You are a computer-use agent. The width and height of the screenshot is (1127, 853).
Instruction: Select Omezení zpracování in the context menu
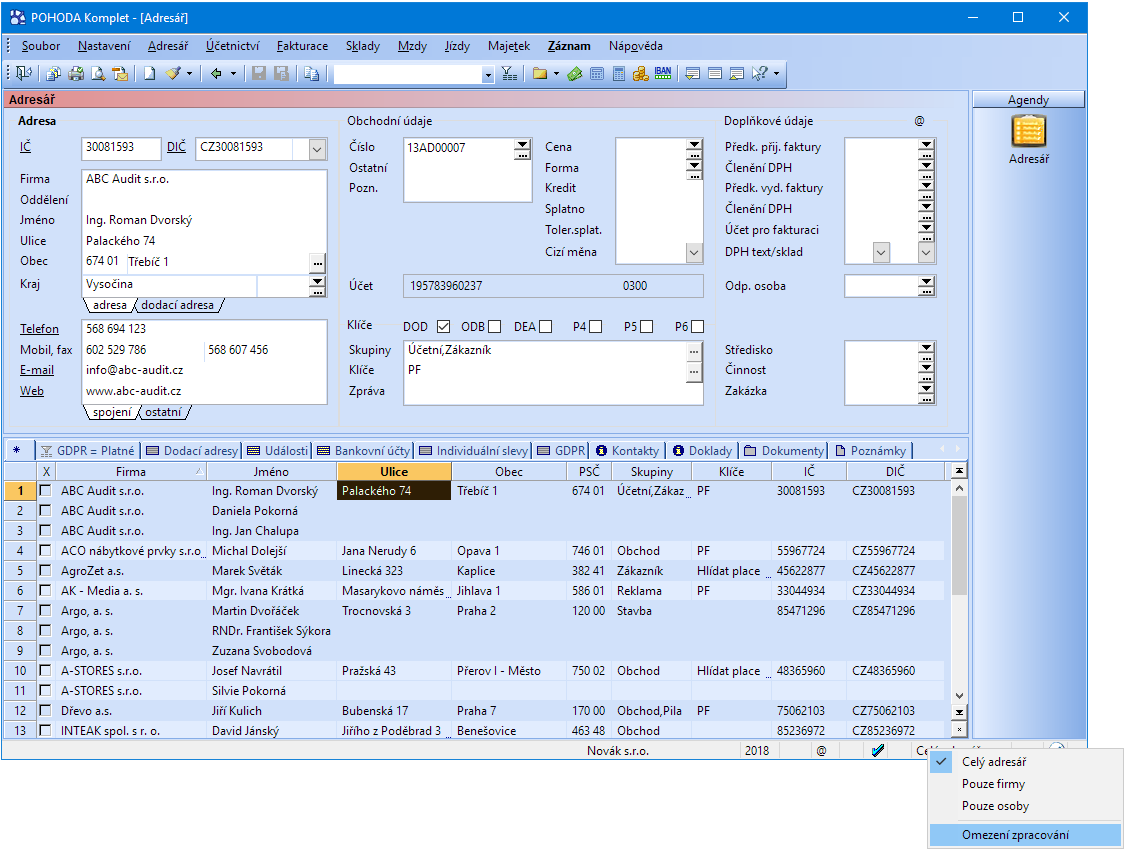(1015, 835)
